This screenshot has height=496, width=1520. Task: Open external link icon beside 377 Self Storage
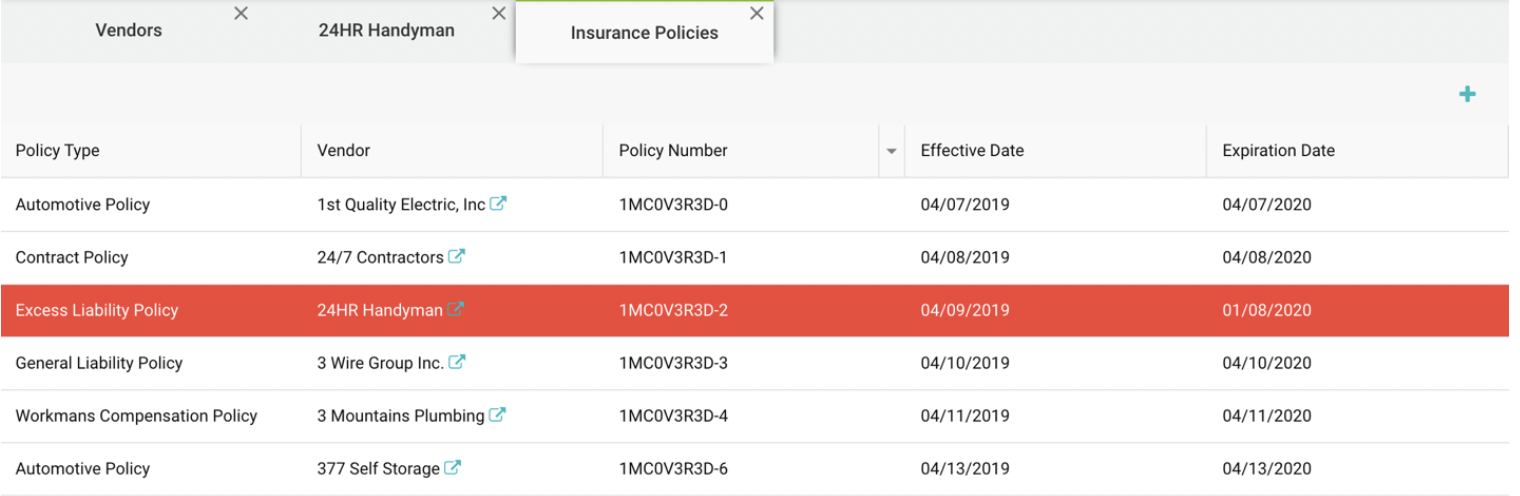click(452, 468)
